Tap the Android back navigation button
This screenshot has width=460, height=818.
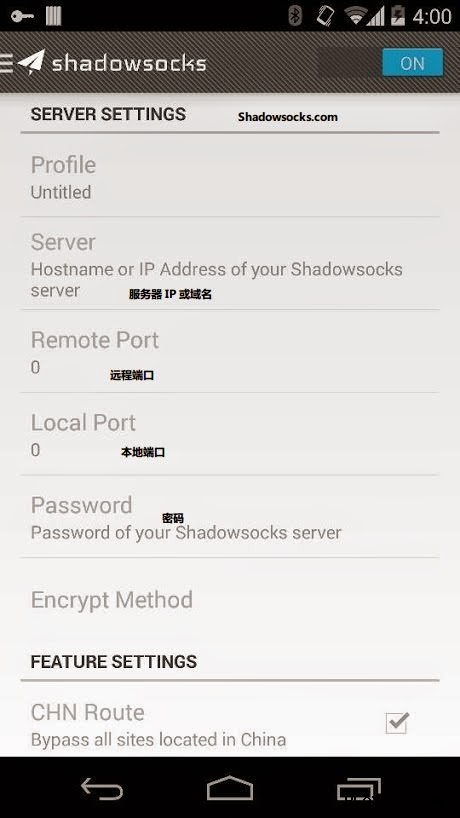pyautogui.click(x=102, y=788)
